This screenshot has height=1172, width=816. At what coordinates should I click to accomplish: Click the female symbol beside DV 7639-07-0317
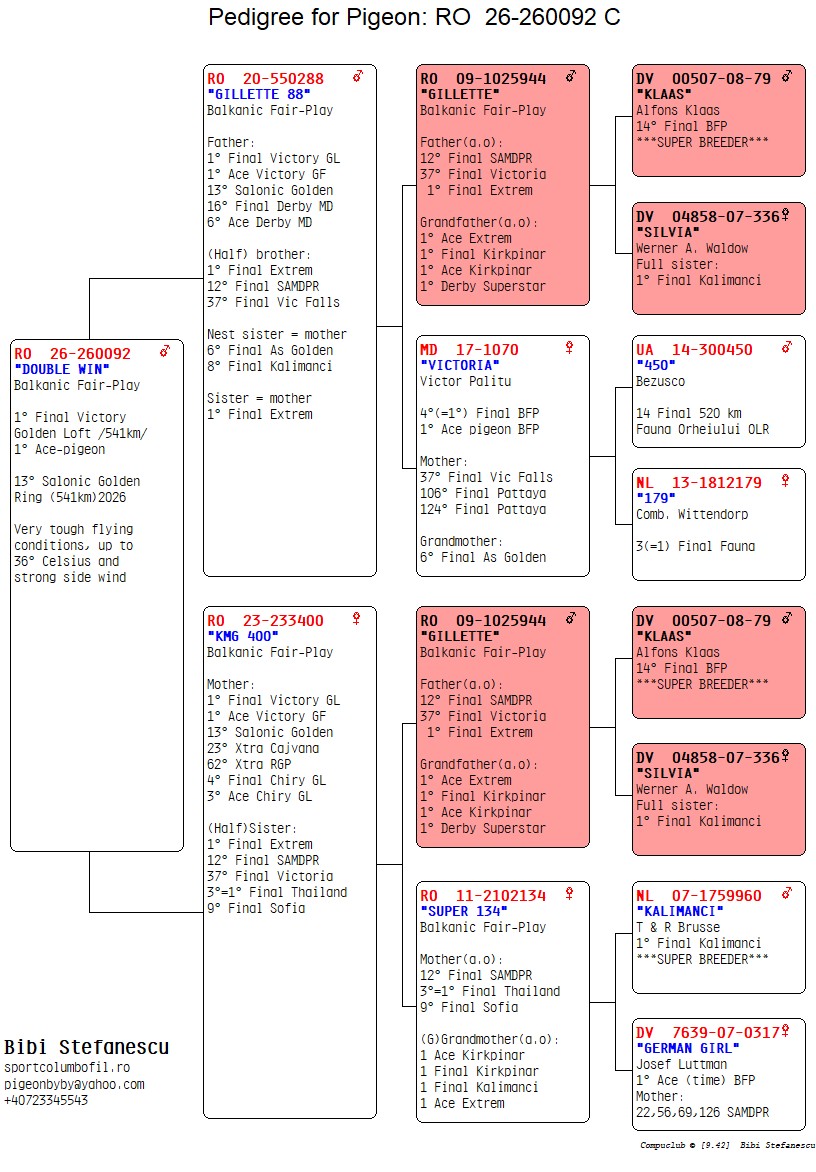(785, 1031)
